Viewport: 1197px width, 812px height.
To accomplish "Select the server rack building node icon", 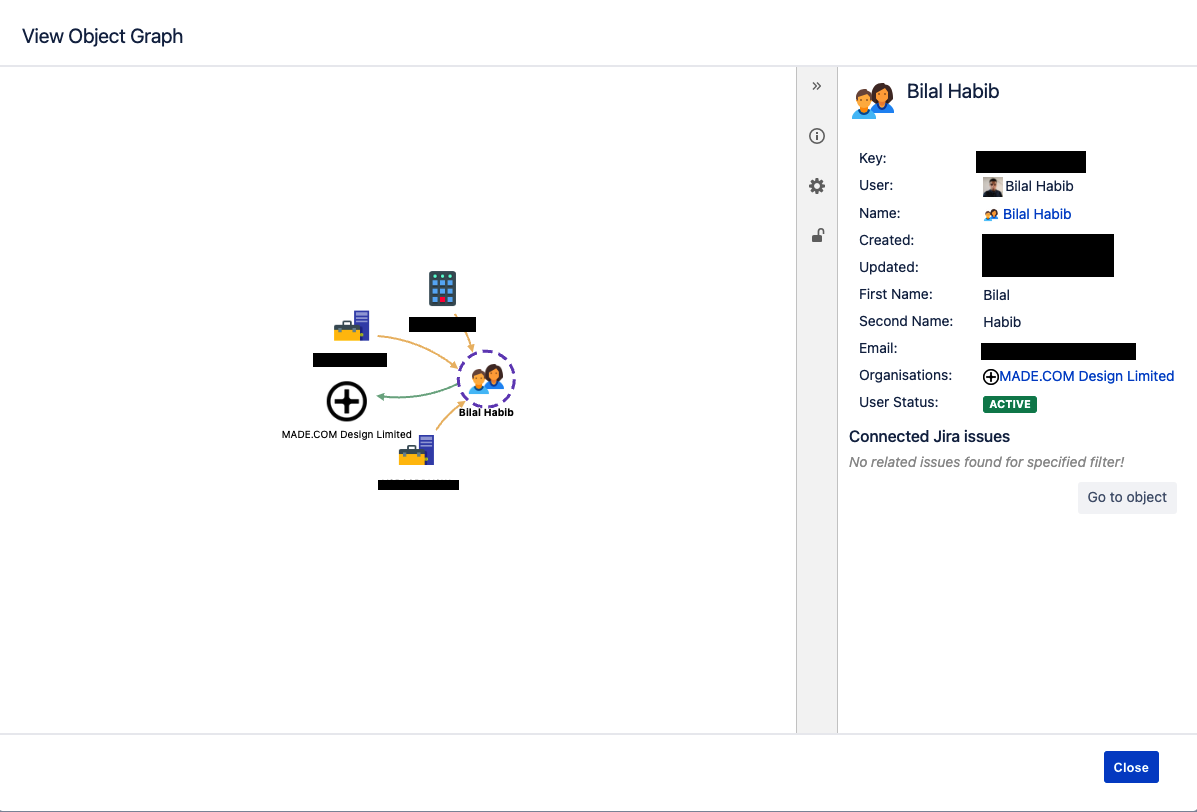I will [442, 288].
